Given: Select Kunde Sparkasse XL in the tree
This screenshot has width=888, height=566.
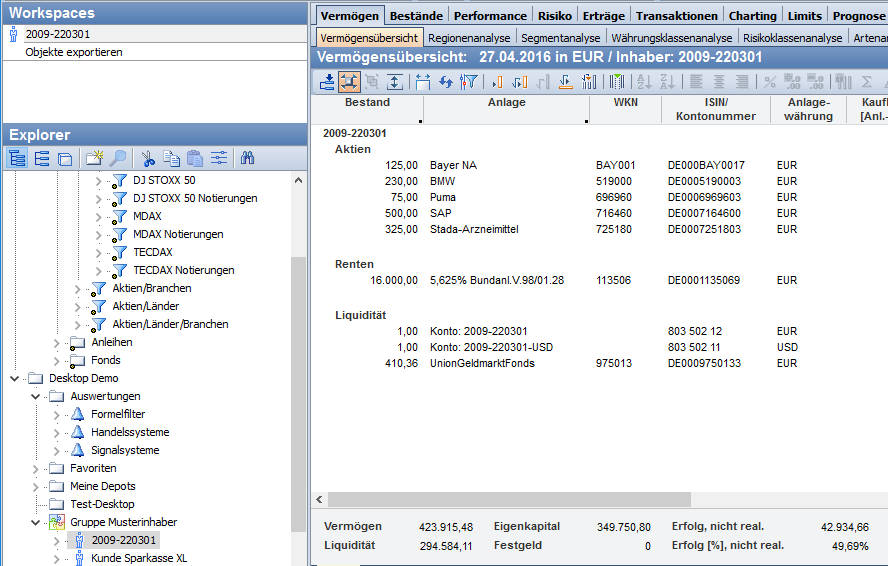Looking at the screenshot, I should pos(139,558).
